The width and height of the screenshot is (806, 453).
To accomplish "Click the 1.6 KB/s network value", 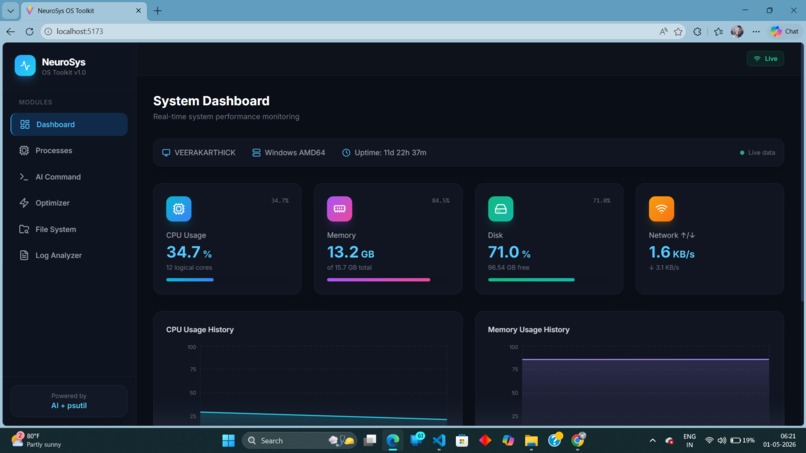I will (671, 252).
